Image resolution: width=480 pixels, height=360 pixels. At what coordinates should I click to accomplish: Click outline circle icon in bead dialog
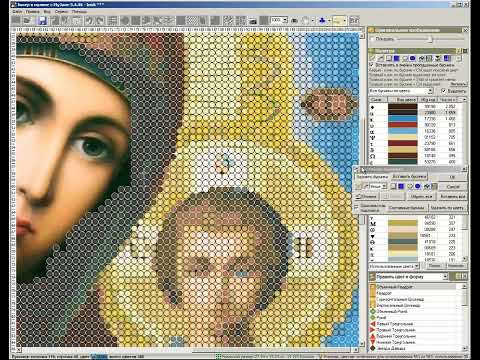tap(410, 186)
